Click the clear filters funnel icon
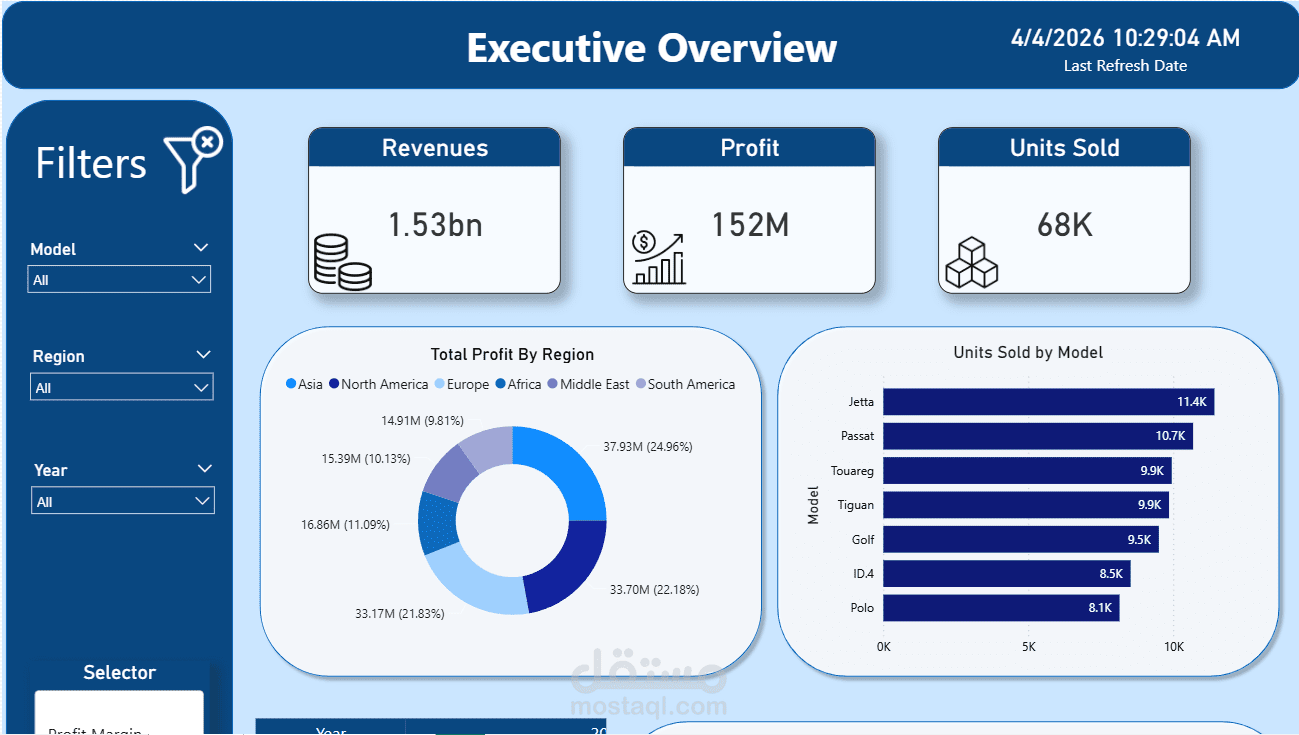Viewport: 1299px width, 735px height. 193,160
